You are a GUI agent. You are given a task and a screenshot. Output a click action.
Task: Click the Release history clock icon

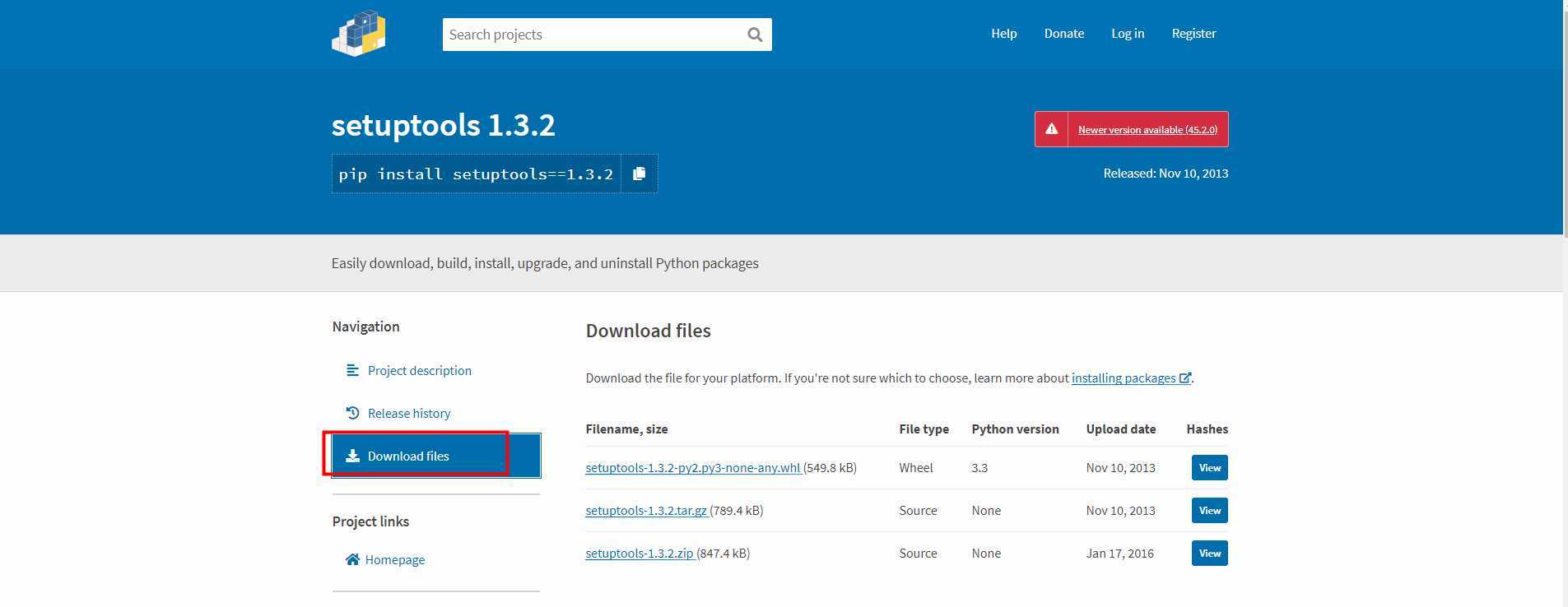coord(352,413)
